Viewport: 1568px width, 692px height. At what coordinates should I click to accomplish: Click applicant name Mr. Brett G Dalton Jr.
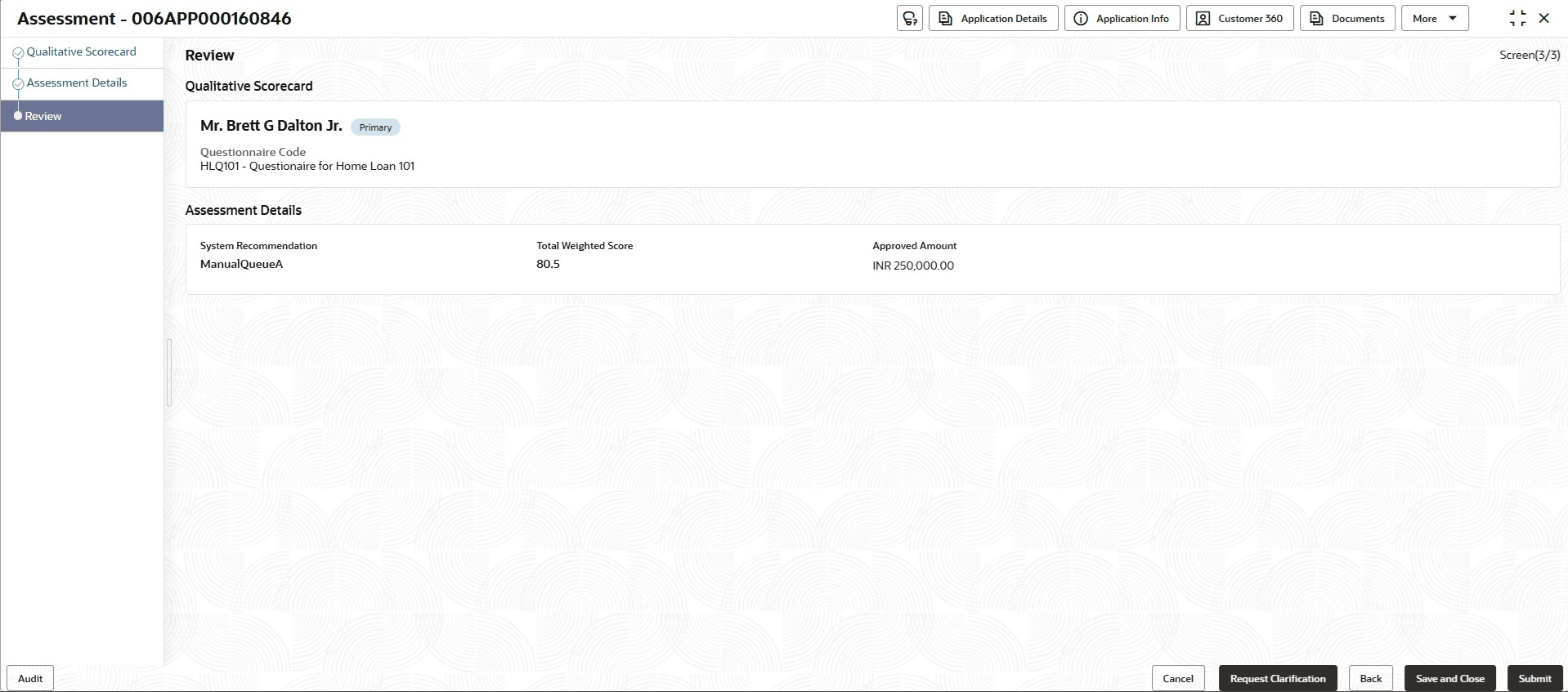pyautogui.click(x=271, y=126)
